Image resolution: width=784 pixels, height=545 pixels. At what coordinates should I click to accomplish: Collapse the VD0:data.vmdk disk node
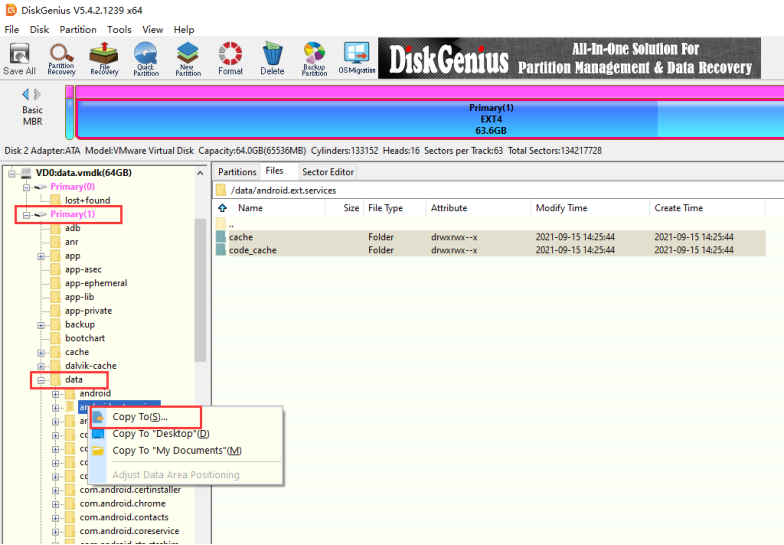click(x=12, y=173)
